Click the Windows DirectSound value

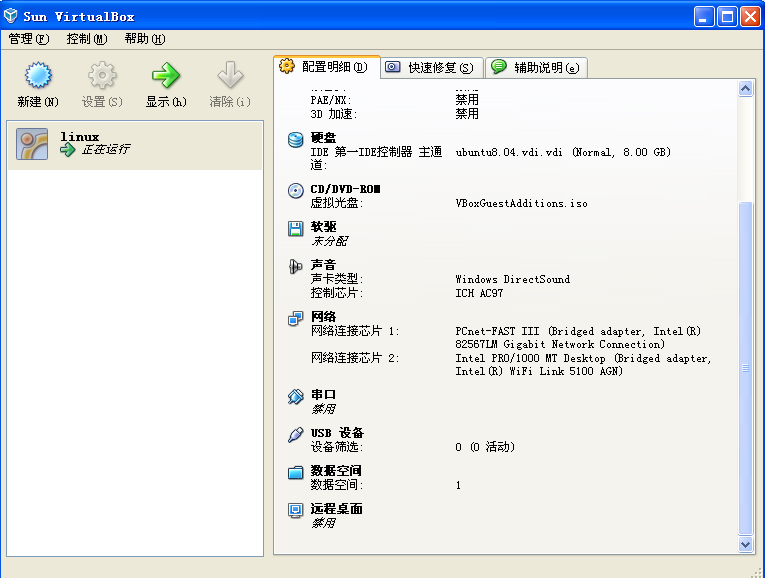click(512, 279)
